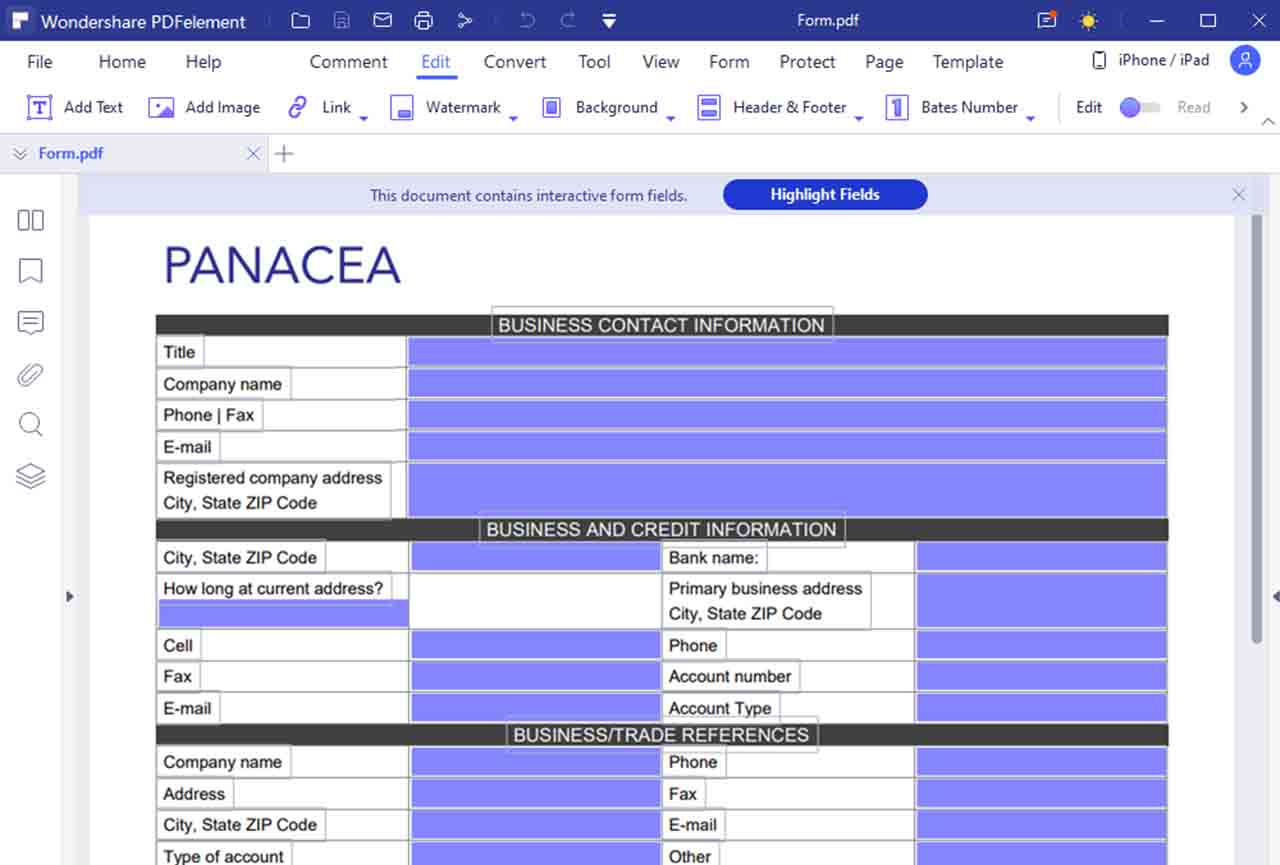Click the Highlight Fields button
Screen dimensions: 1280x865
[825, 195]
